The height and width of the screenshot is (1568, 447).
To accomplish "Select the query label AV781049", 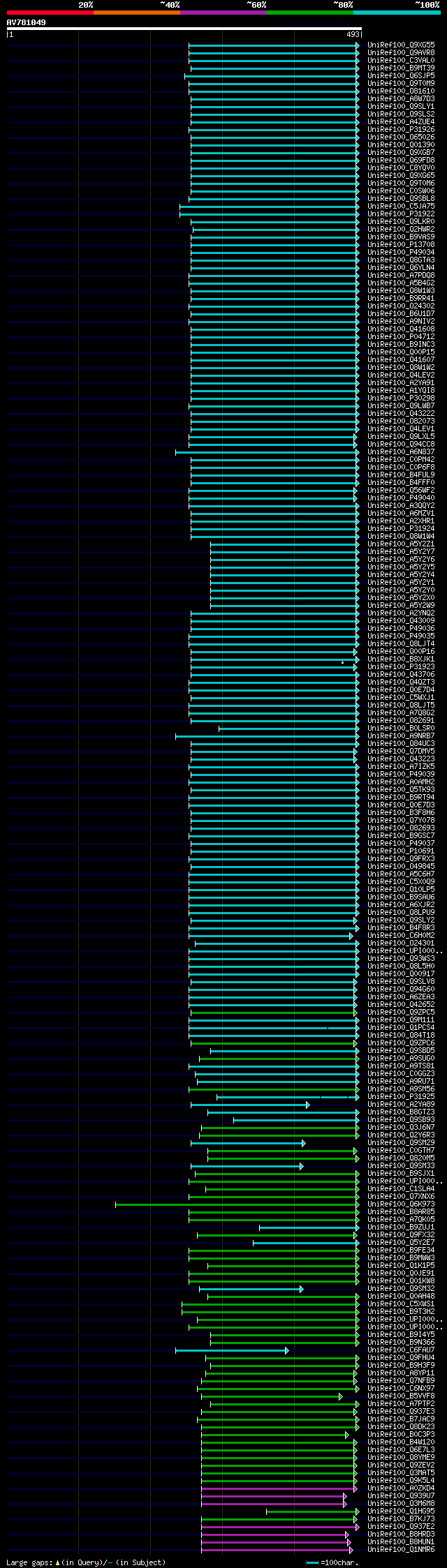I will click(27, 22).
